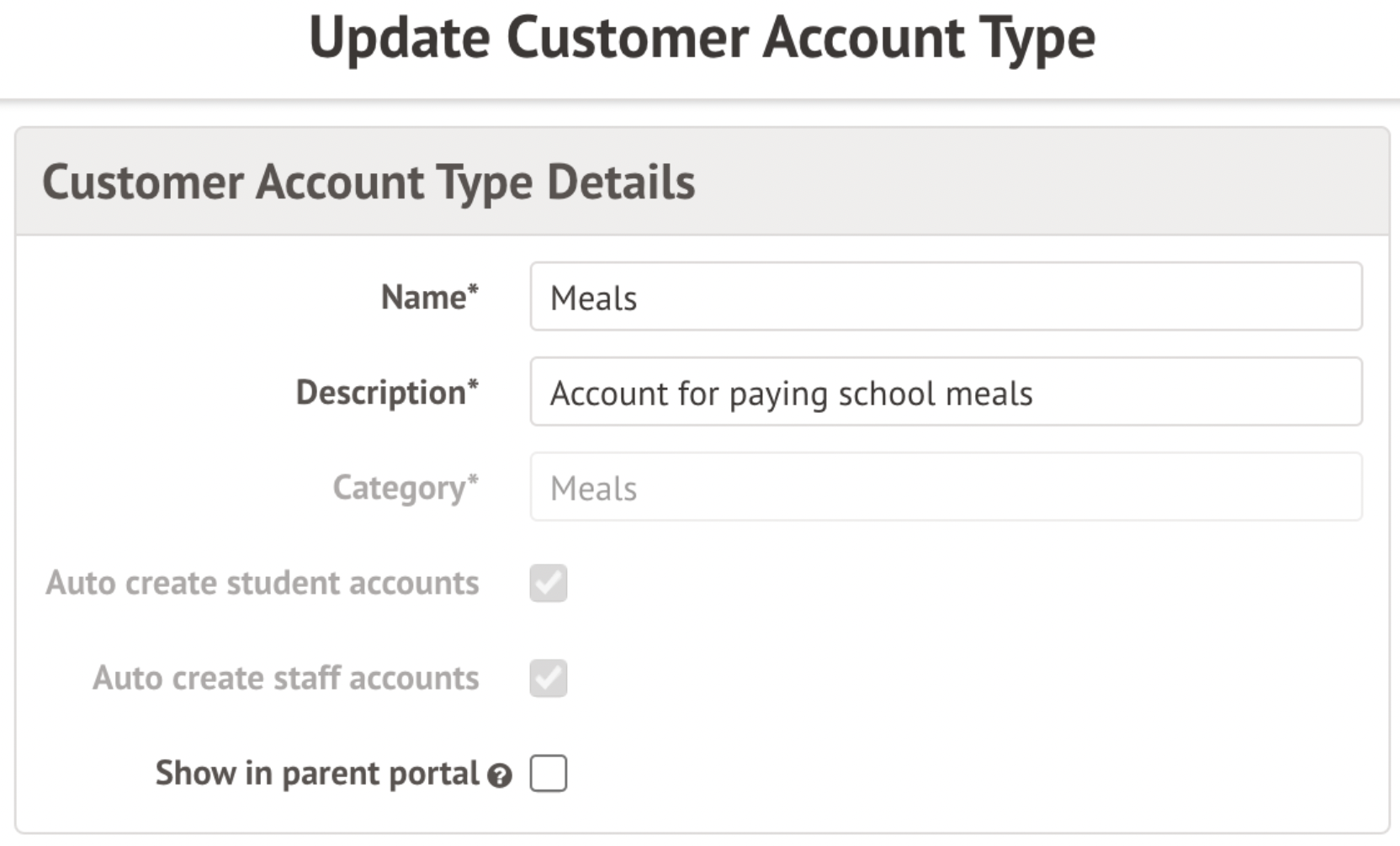This screenshot has width=1400, height=846.
Task: Enable the Show in parent portal checkbox
Action: click(549, 774)
